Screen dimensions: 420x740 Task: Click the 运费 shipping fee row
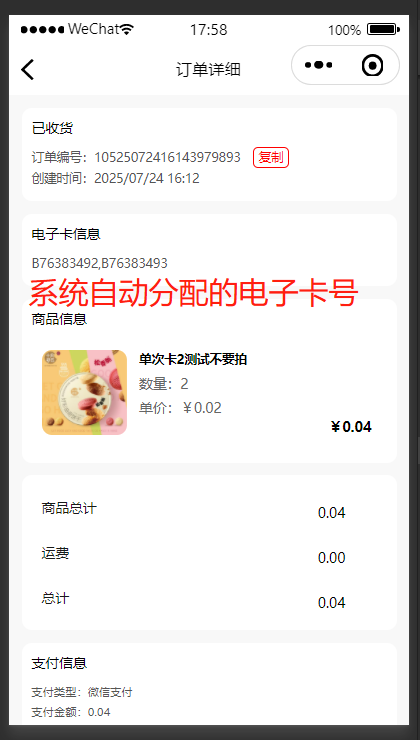pos(209,555)
